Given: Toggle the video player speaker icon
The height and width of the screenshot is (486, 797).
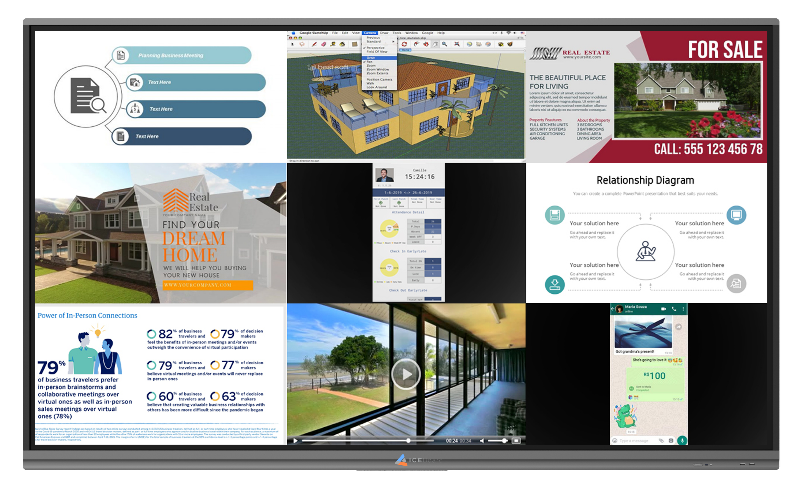Looking at the screenshot, I should [x=482, y=441].
